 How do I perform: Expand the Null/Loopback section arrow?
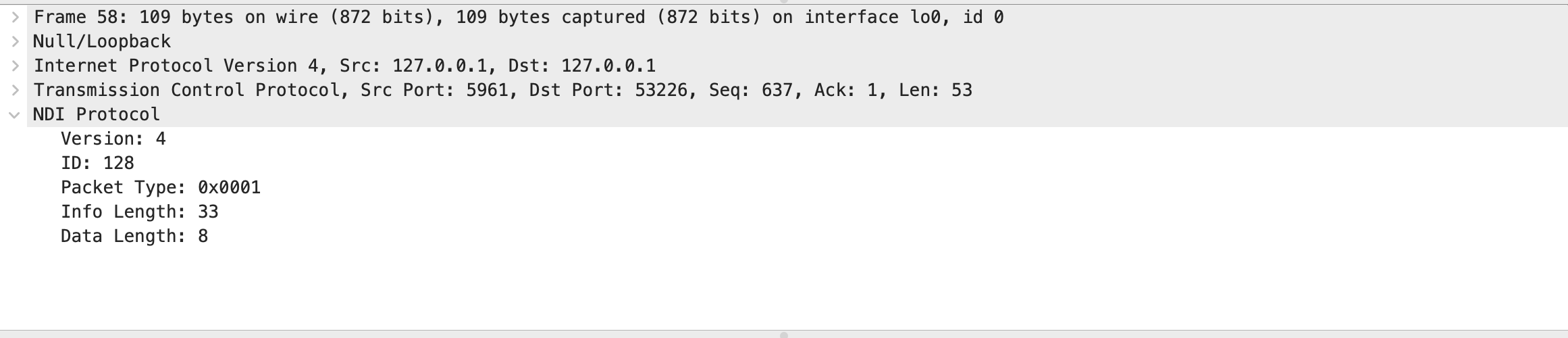[15, 41]
